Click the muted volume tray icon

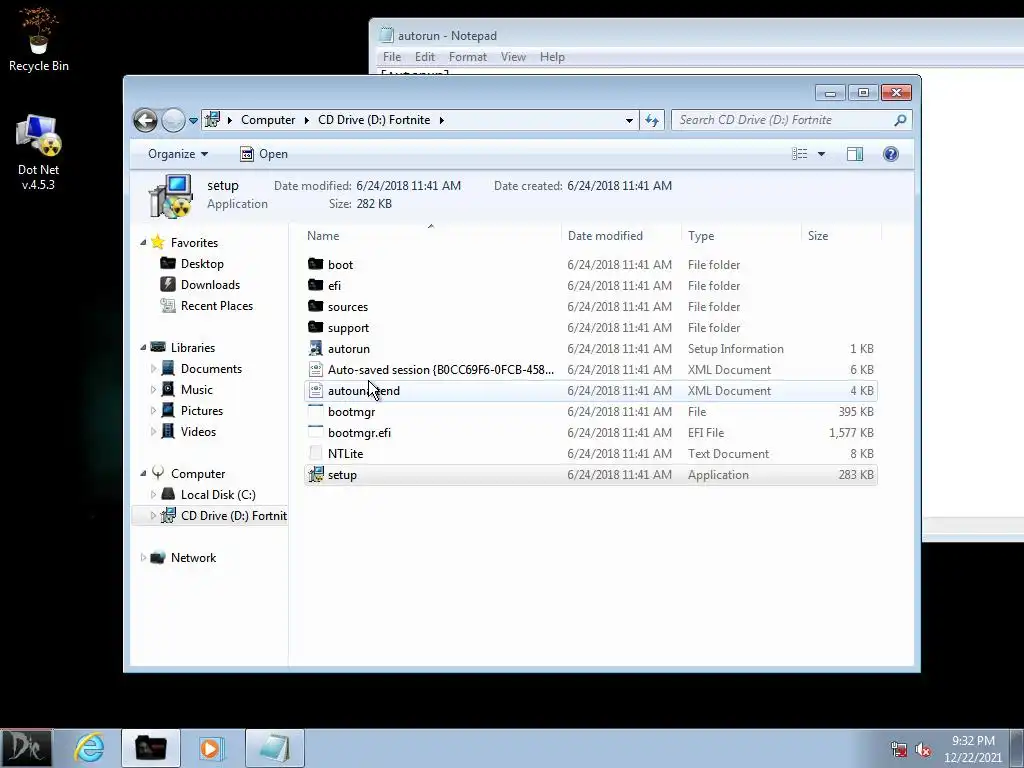923,750
